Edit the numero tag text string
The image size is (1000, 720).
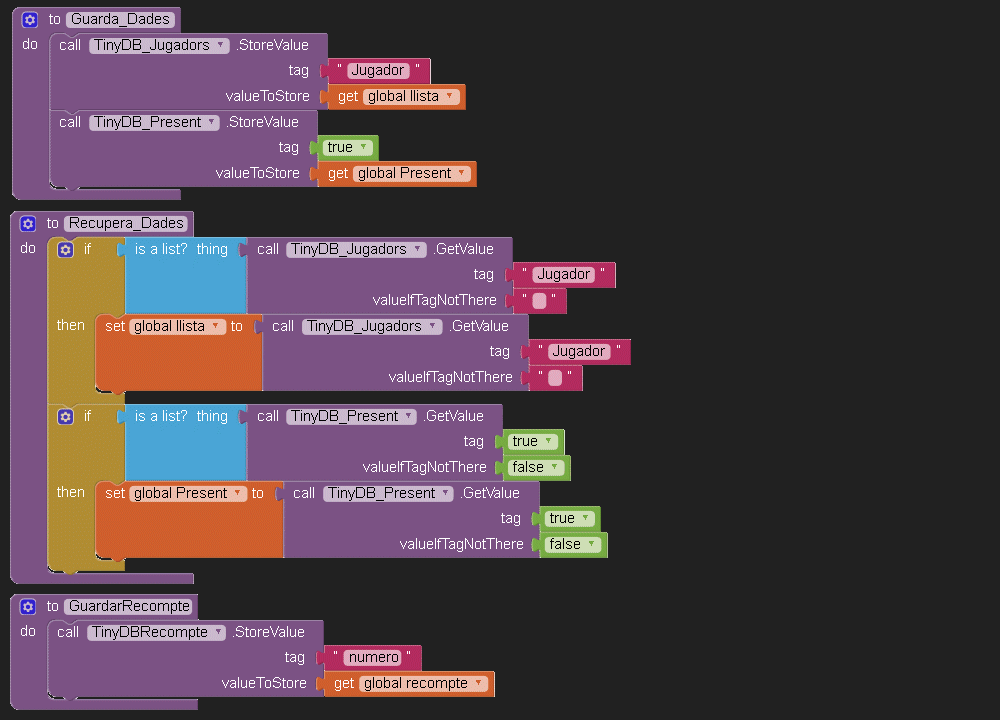pyautogui.click(x=371, y=658)
